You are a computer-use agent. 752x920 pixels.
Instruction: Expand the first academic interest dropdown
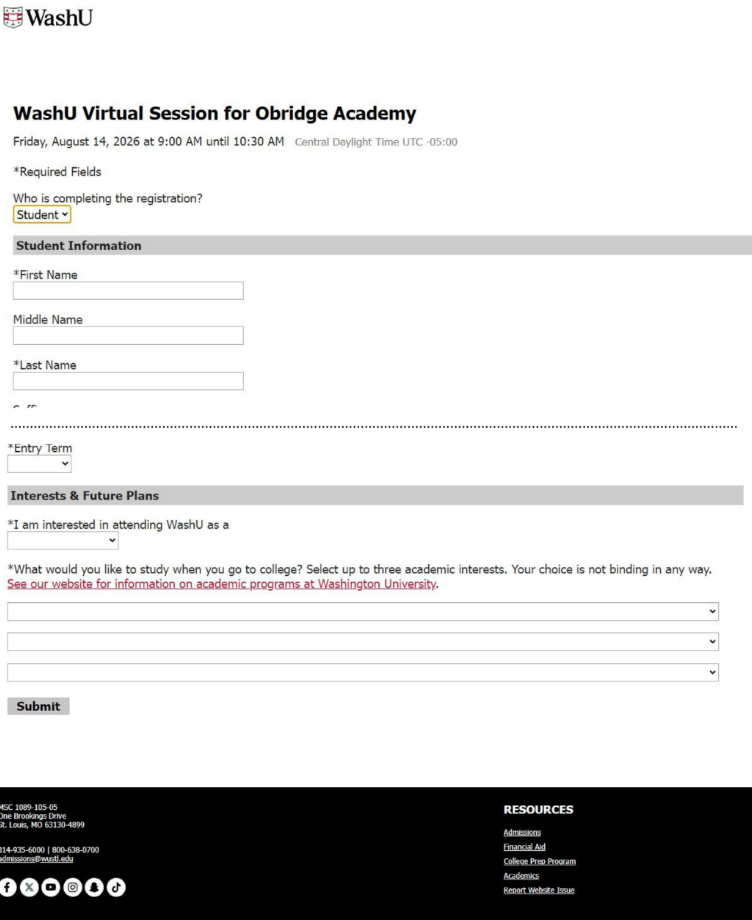pos(363,611)
